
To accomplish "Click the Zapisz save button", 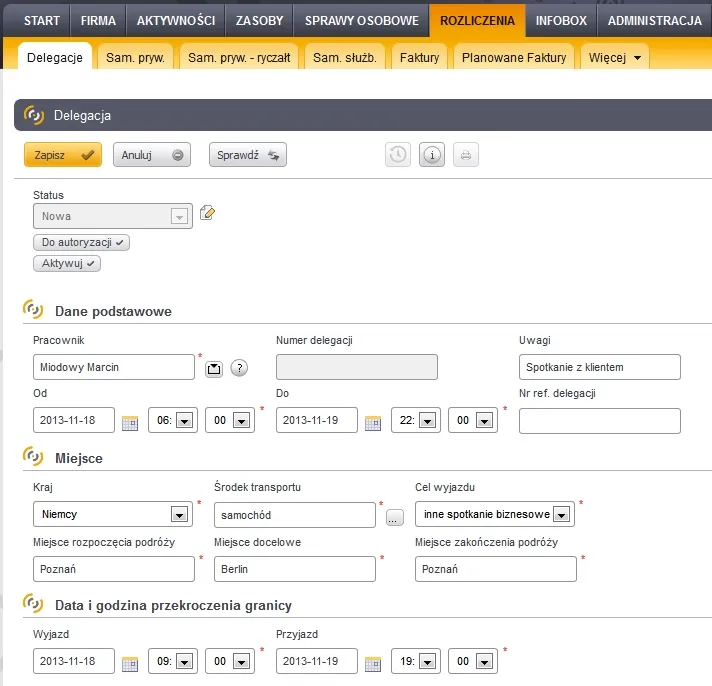I will [x=63, y=155].
